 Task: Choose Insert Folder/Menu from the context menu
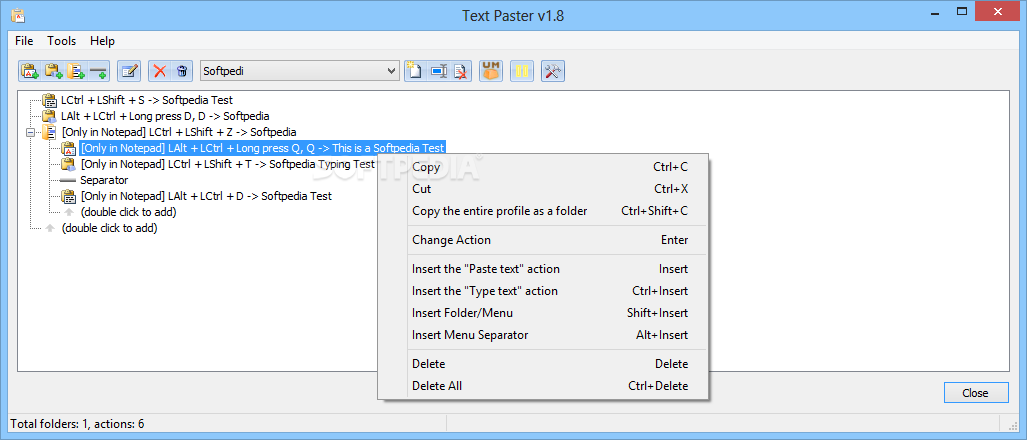click(543, 313)
